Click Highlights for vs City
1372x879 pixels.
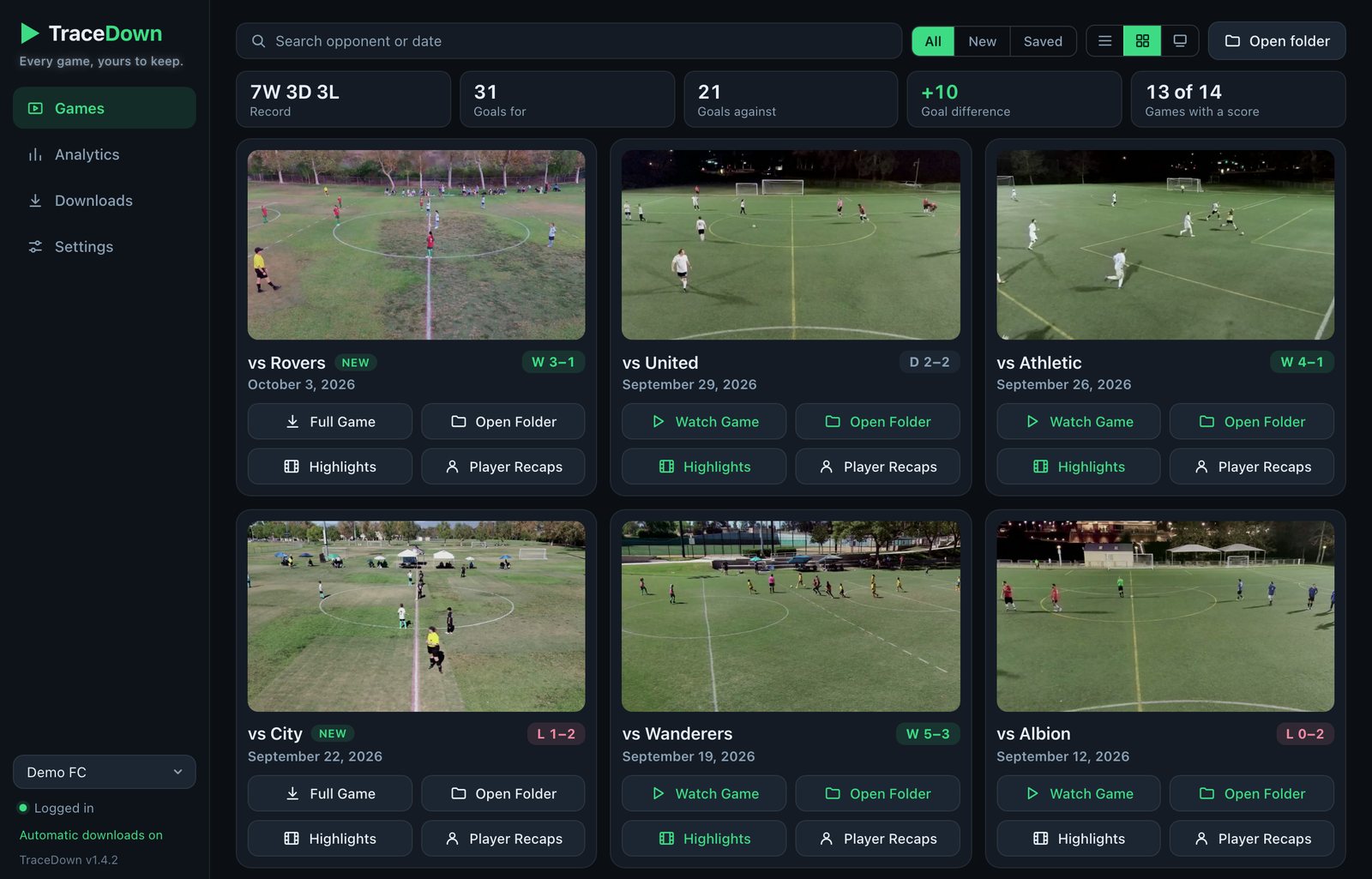pyautogui.click(x=330, y=839)
